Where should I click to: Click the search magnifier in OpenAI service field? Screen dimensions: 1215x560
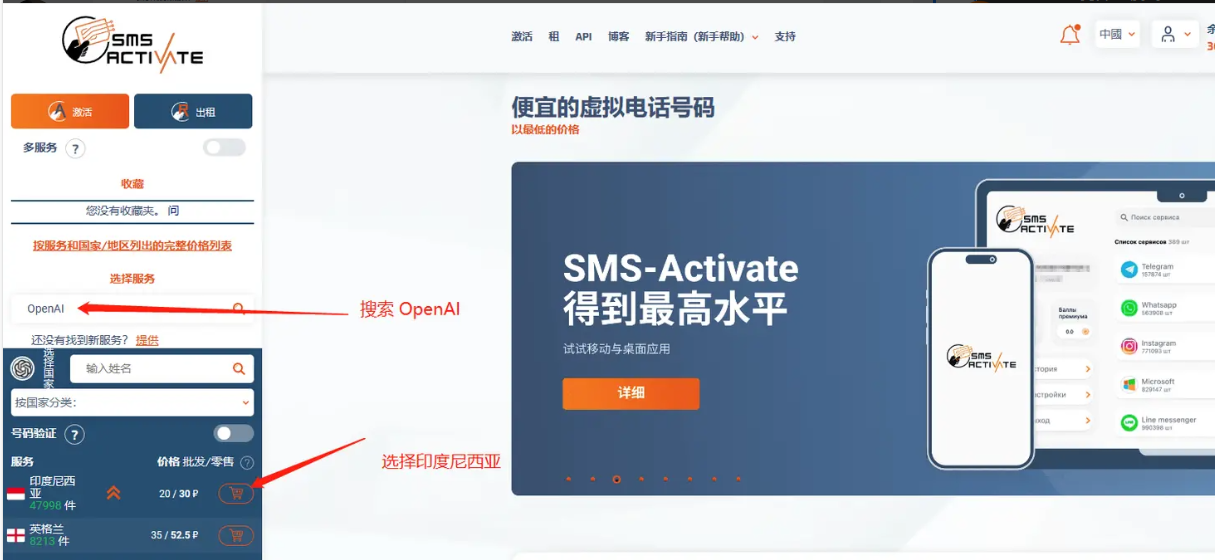(239, 309)
